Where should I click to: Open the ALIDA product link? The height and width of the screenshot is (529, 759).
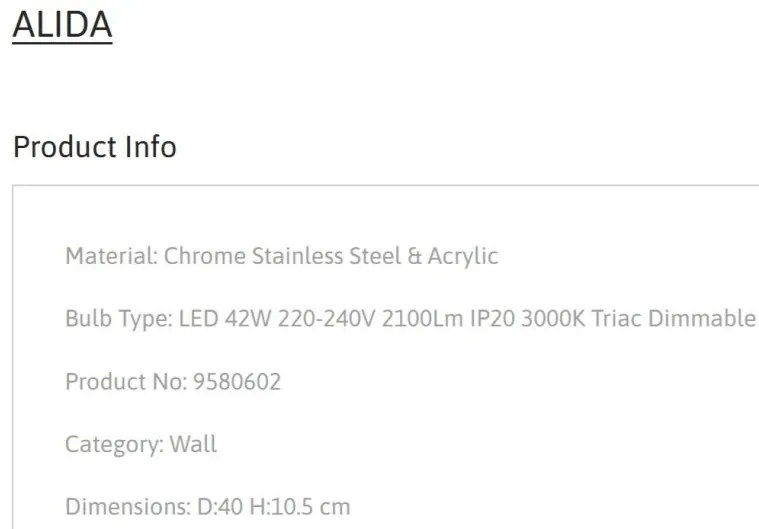[x=62, y=25]
